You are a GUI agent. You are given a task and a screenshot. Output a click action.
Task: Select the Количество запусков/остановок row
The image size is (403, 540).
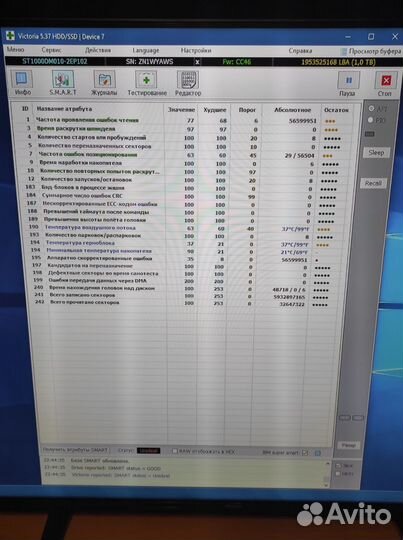pyautogui.click(x=184, y=180)
